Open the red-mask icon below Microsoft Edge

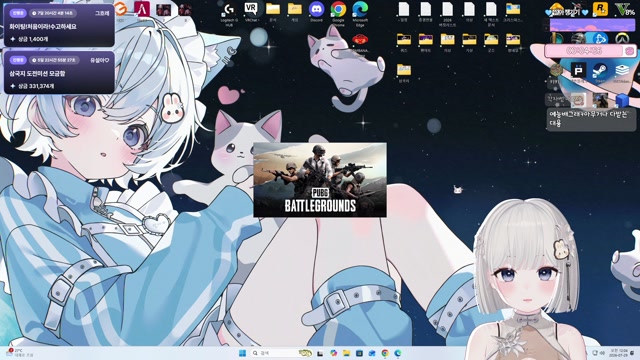pyautogui.click(x=360, y=40)
